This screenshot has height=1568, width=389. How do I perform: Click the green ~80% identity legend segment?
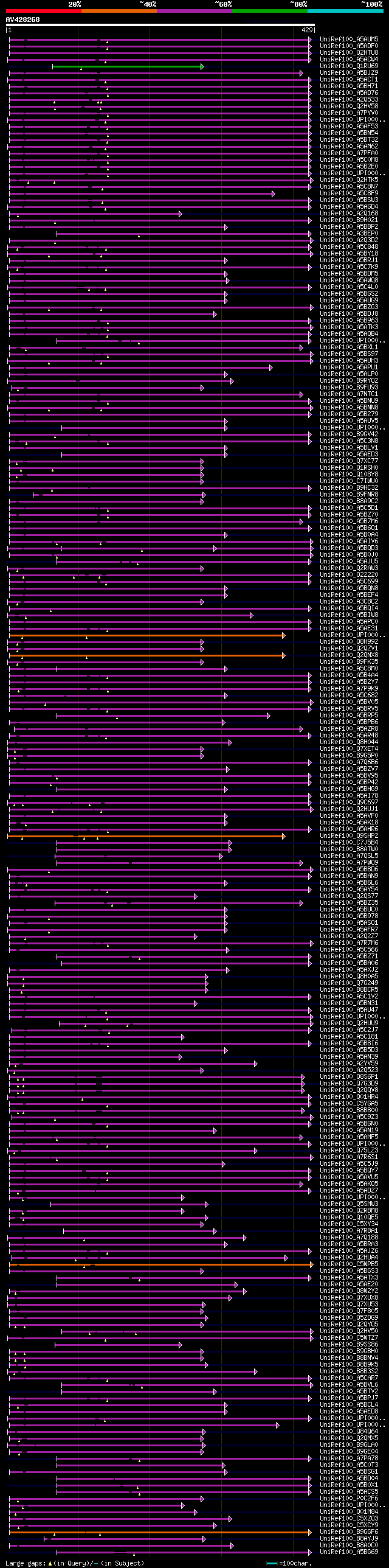(270, 11)
